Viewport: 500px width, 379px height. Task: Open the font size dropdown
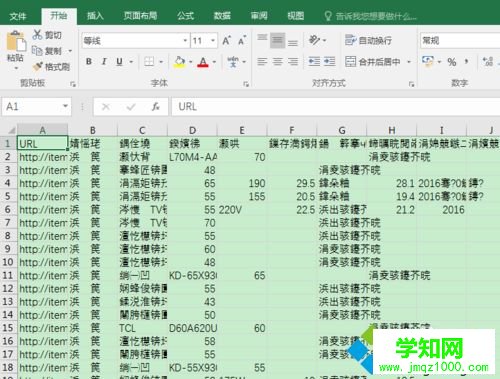tap(213, 41)
